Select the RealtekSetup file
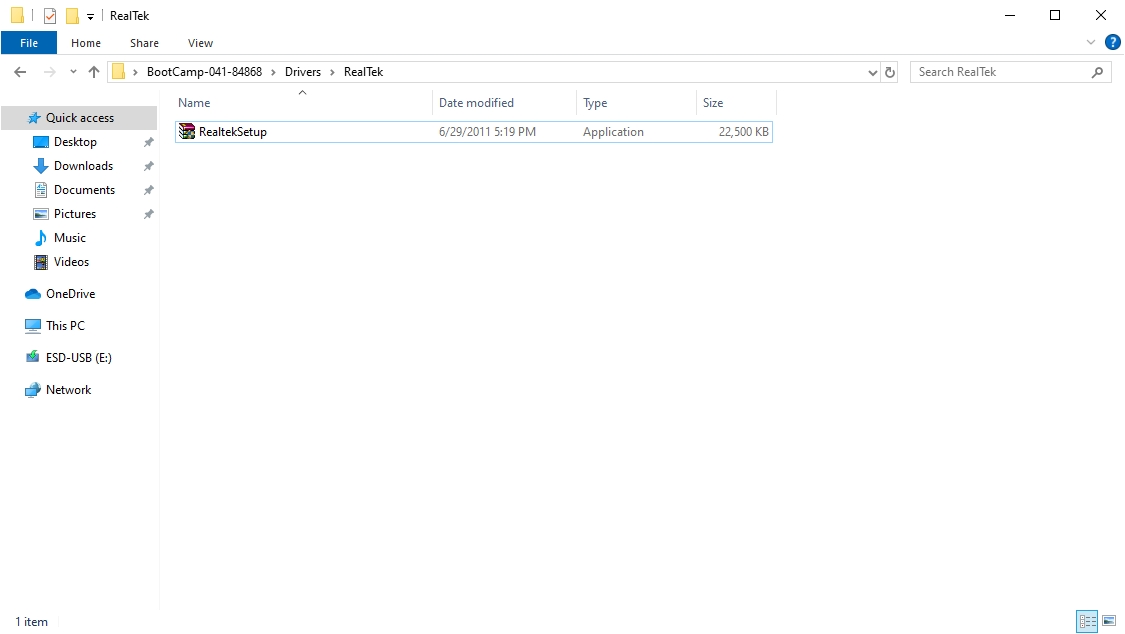The image size is (1125, 634). (x=474, y=132)
